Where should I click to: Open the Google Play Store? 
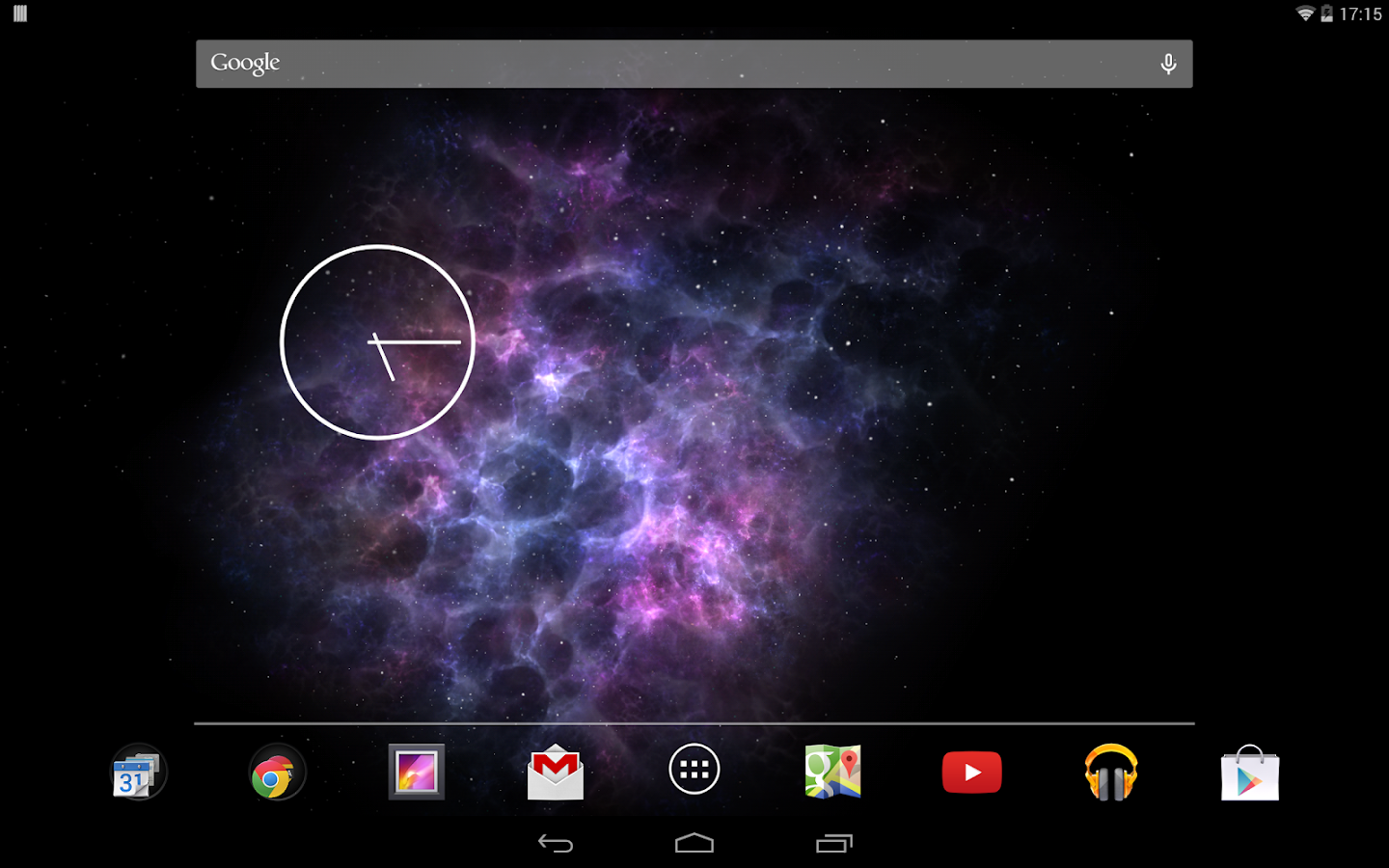click(x=1249, y=772)
